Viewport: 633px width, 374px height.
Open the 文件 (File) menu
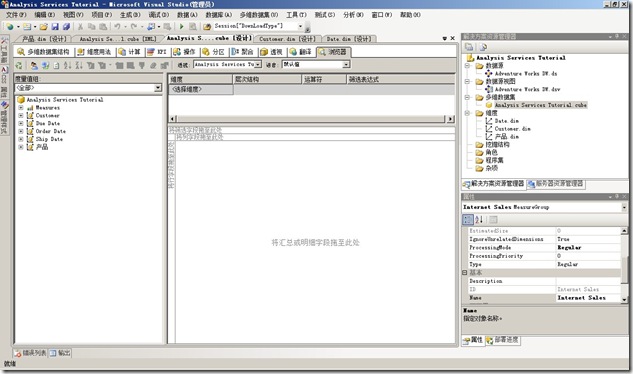coord(16,15)
